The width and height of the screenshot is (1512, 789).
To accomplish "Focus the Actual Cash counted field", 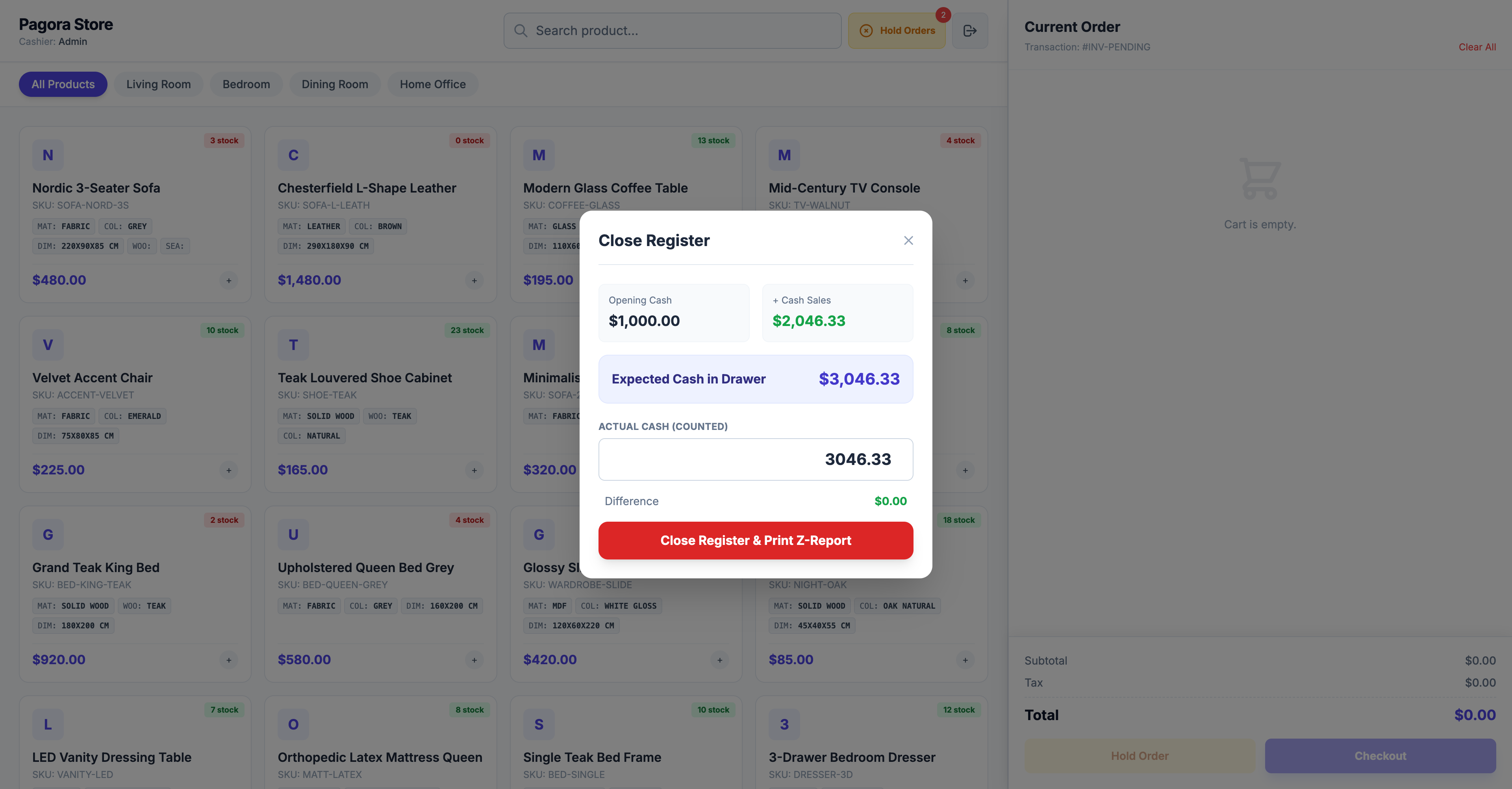I will [x=756, y=459].
